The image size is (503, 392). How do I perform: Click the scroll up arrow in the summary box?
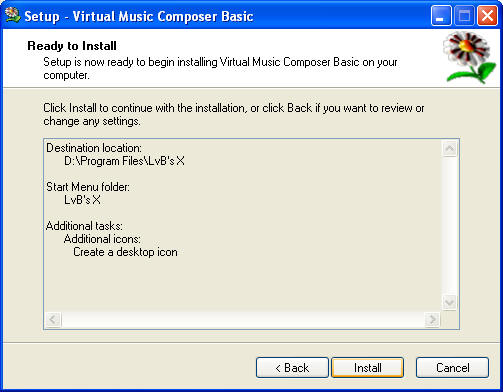(x=449, y=149)
